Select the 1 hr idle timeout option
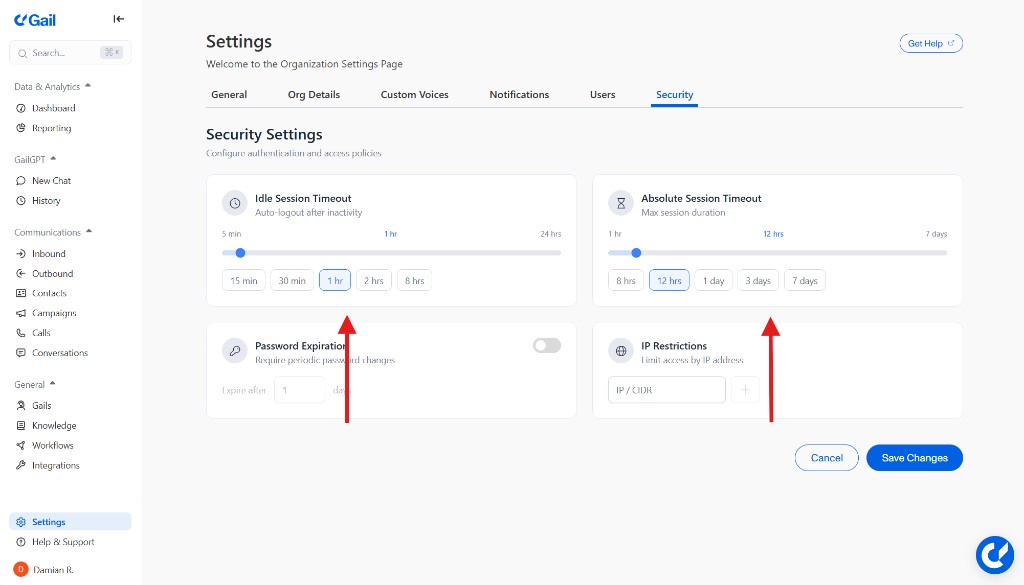This screenshot has width=1024, height=585. pyautogui.click(x=335, y=281)
